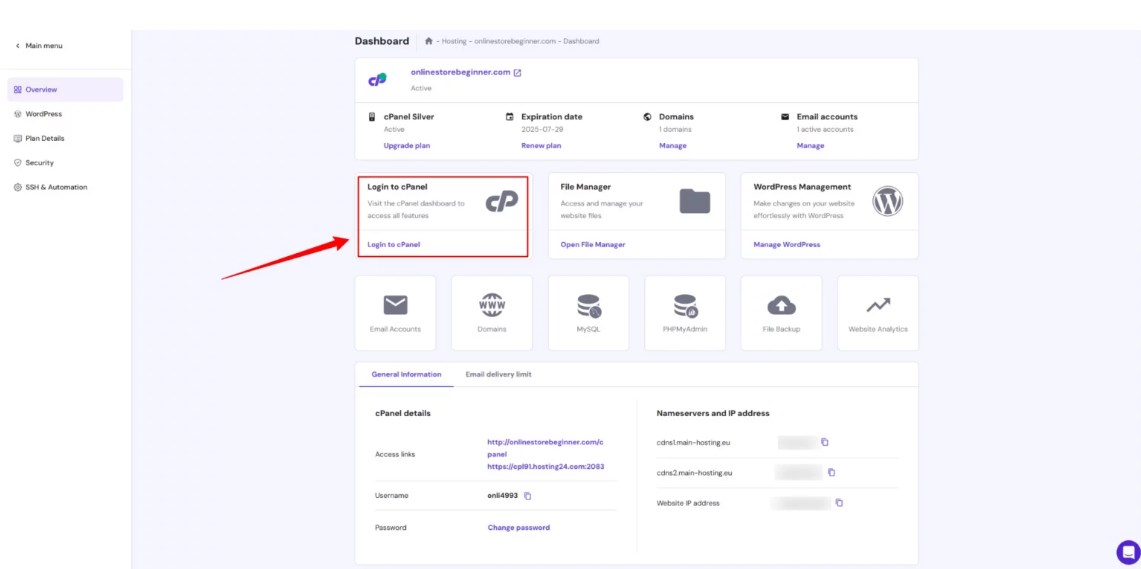
Task: Open the Domains globe icon tile
Action: point(491,312)
